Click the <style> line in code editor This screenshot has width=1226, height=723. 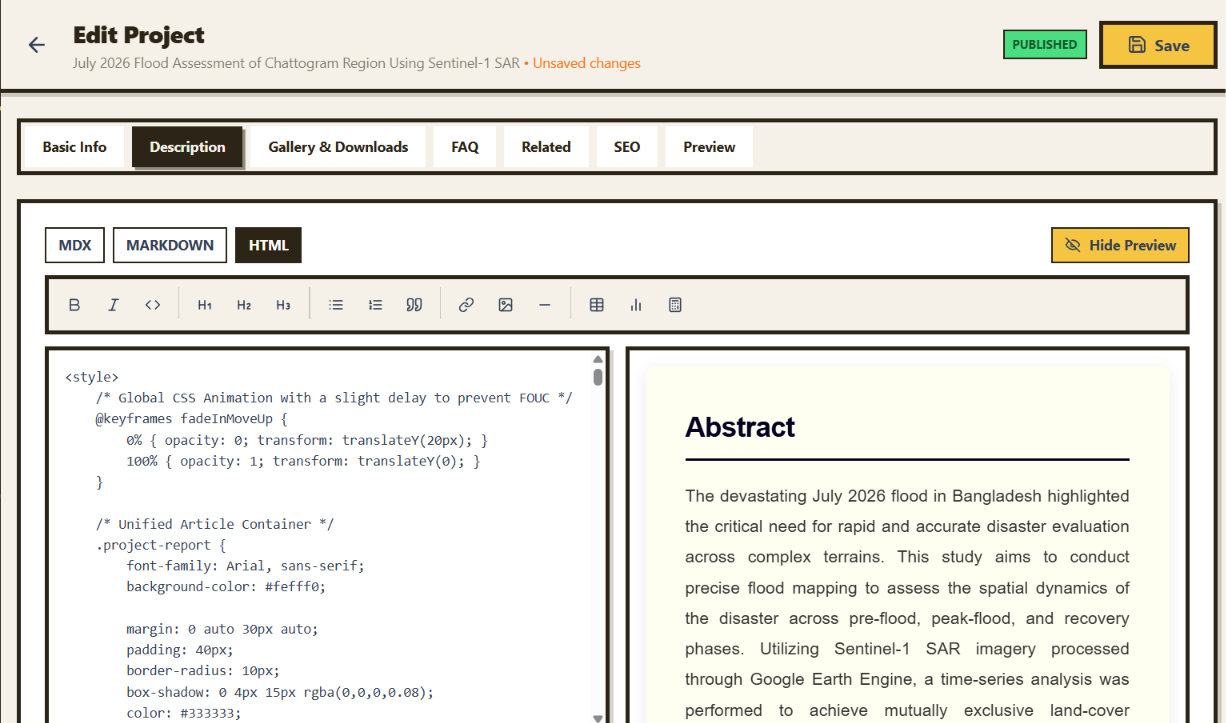pos(92,377)
